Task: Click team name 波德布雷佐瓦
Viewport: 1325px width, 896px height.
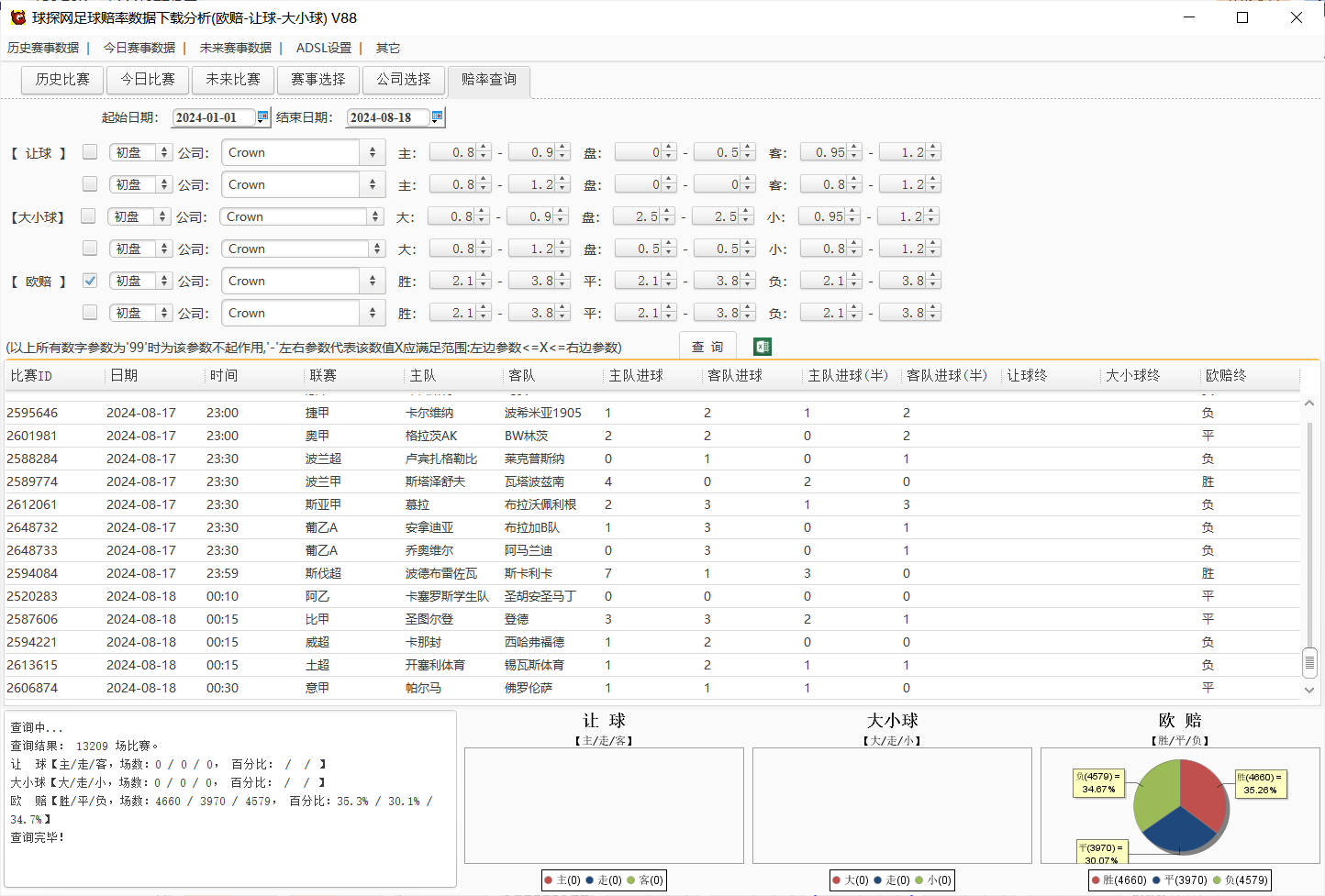Action: coord(441,573)
